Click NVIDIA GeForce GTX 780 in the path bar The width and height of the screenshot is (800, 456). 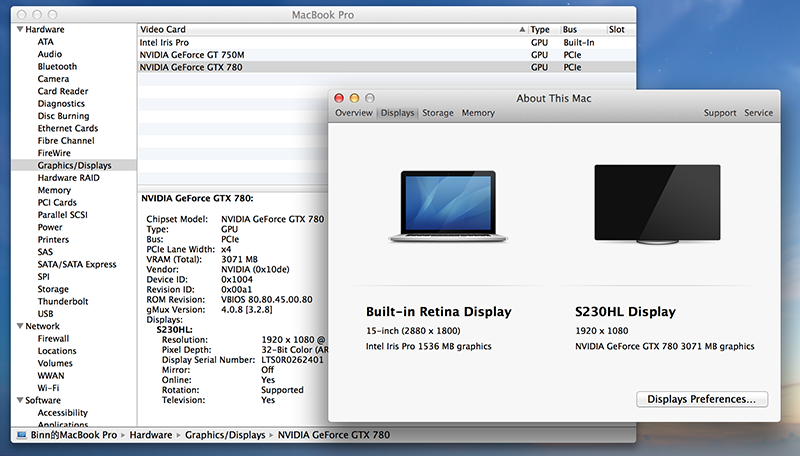coord(334,435)
